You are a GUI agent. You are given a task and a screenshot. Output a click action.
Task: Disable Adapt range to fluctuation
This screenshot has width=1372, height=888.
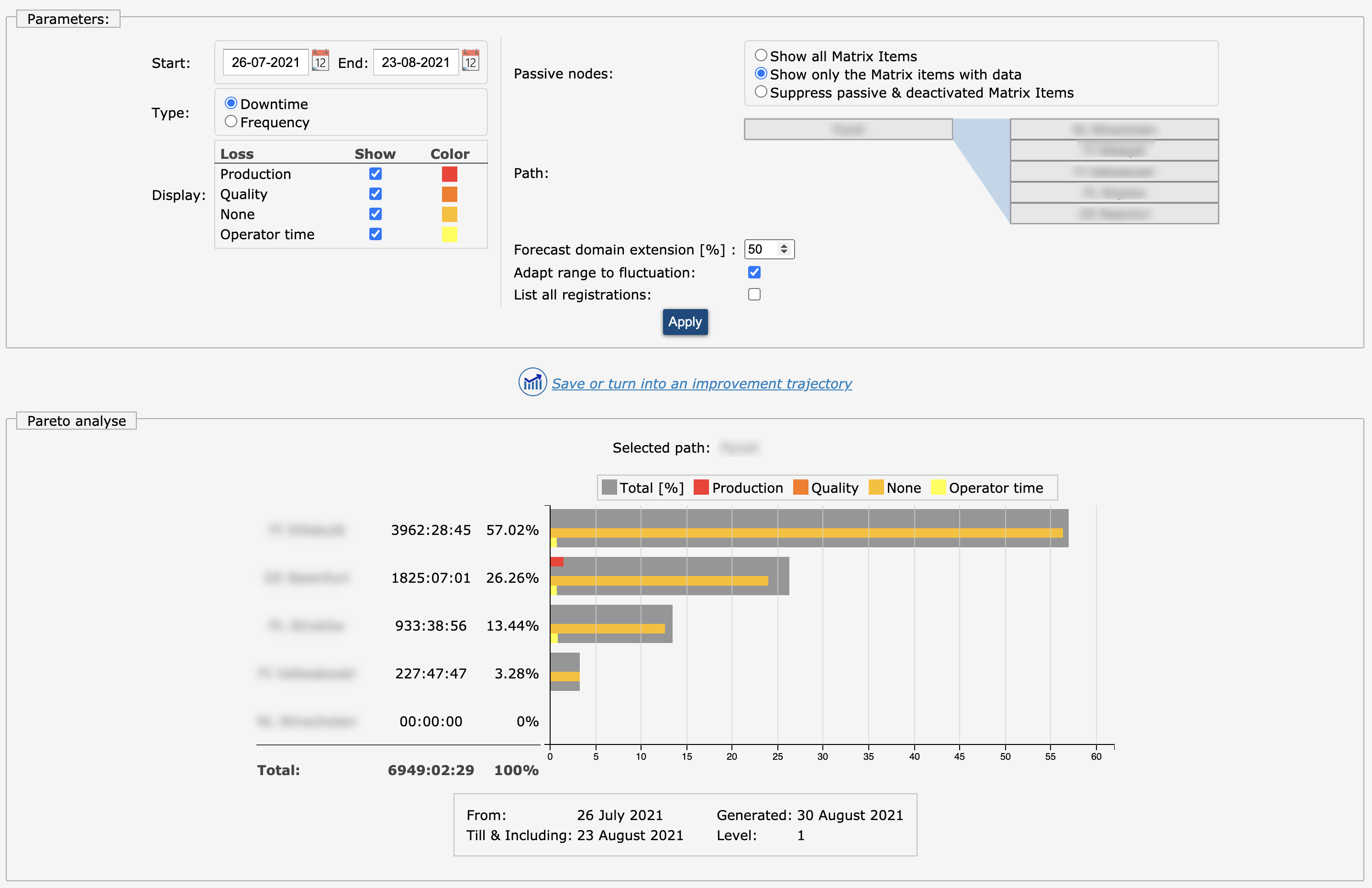point(754,272)
